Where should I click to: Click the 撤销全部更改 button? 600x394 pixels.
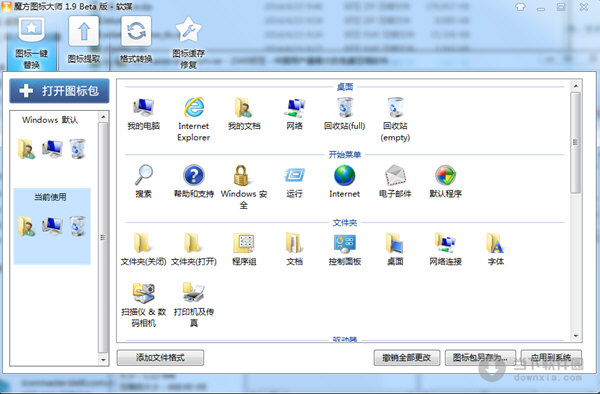coord(407,358)
